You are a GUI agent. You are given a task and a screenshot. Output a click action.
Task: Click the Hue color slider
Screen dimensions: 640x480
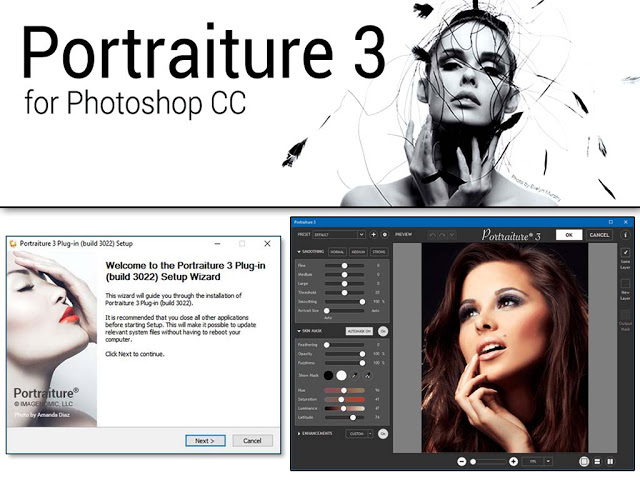click(x=344, y=391)
